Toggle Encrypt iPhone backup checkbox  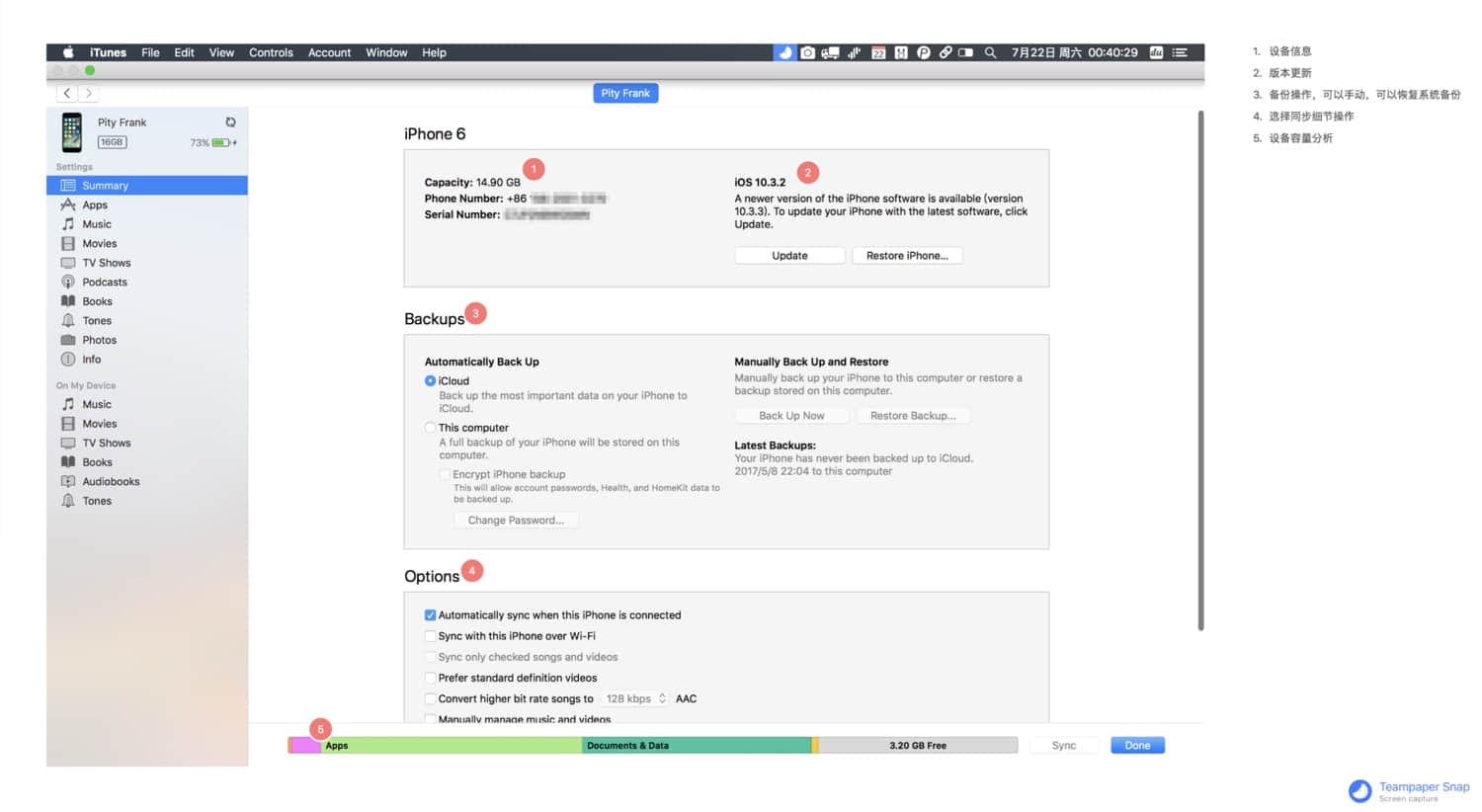pos(445,474)
